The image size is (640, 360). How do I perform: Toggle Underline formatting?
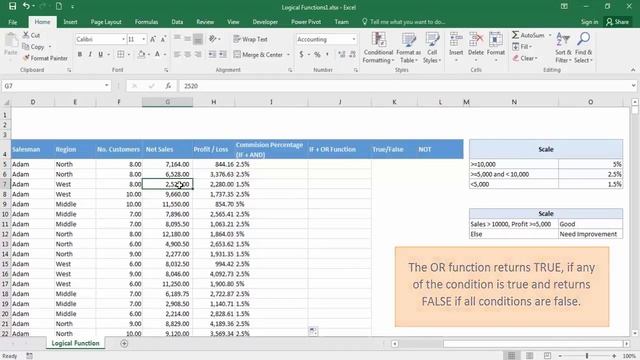pos(100,54)
